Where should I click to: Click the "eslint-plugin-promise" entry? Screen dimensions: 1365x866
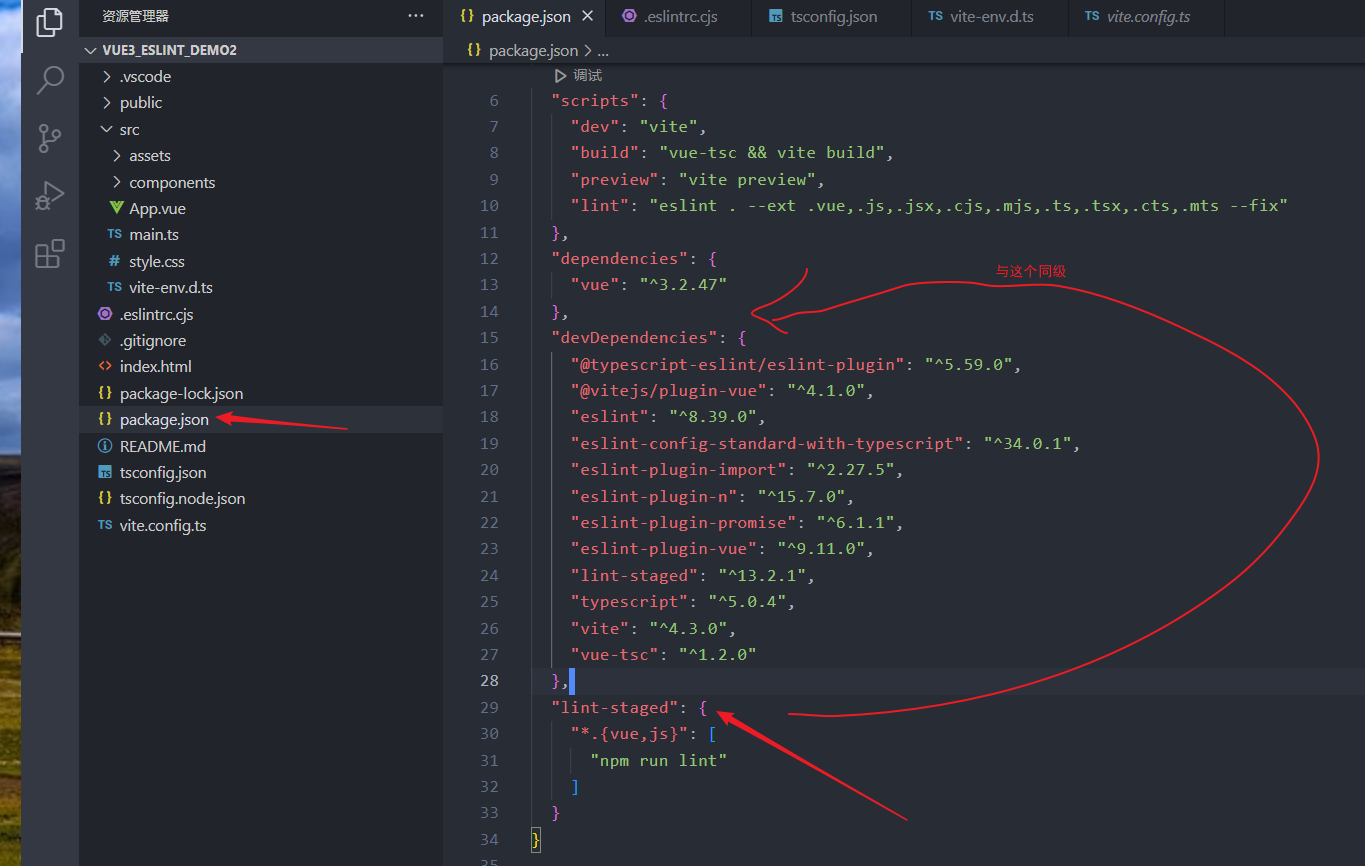pyautogui.click(x=737, y=523)
